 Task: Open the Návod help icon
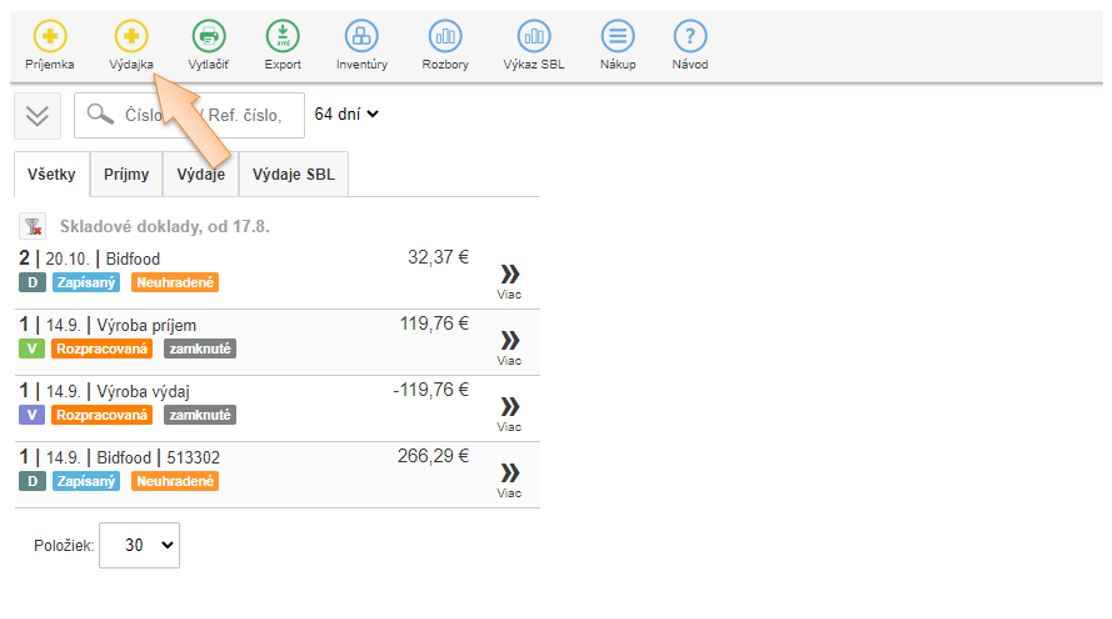(x=690, y=37)
